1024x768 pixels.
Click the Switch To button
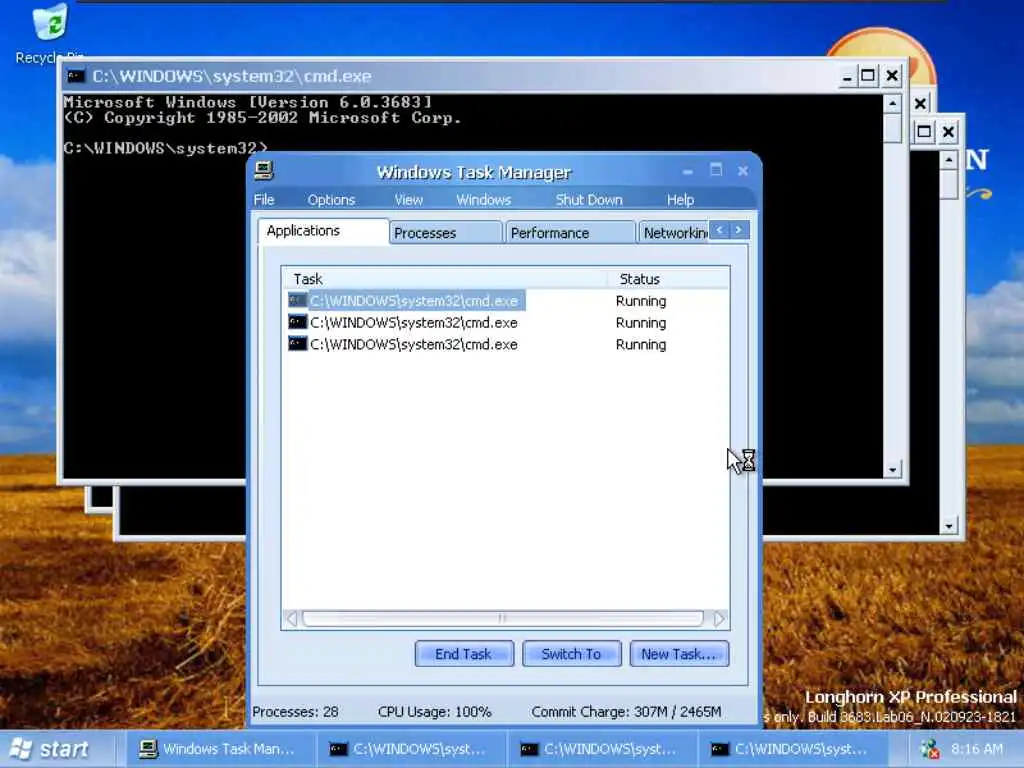tap(571, 654)
